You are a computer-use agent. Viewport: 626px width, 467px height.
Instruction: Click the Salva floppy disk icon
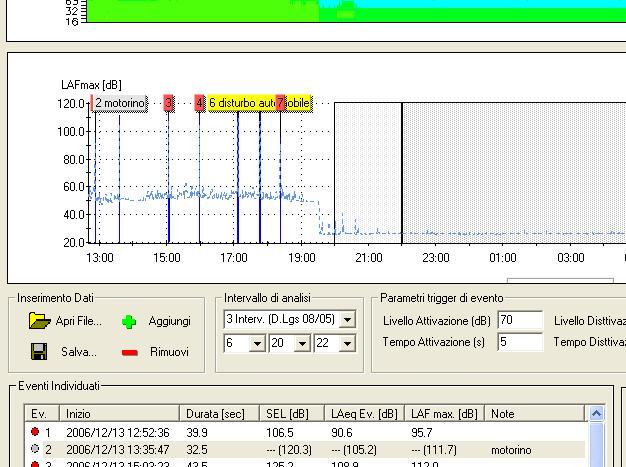pos(39,352)
